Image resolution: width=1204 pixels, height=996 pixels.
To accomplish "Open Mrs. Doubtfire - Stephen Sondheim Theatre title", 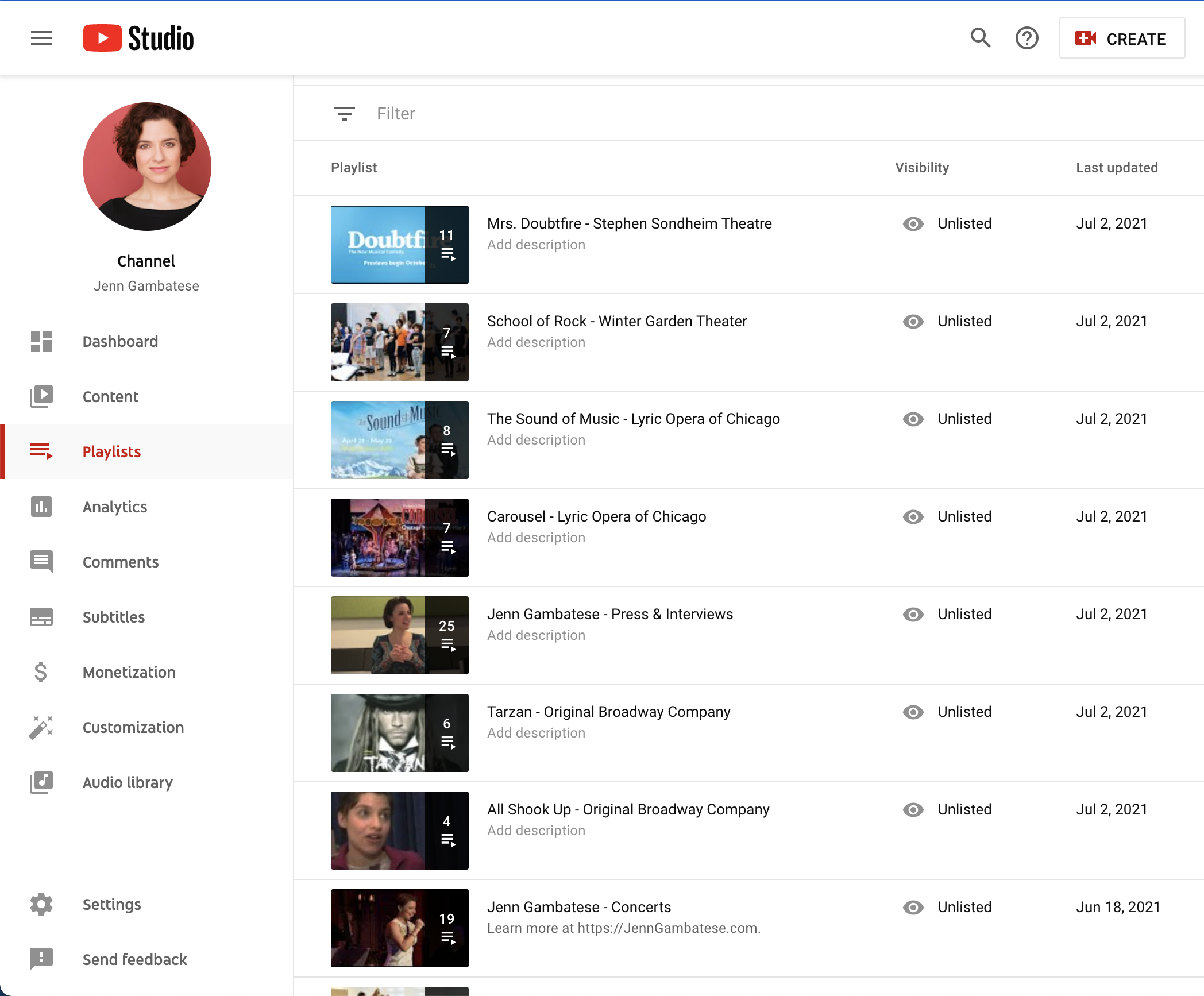I will [630, 223].
